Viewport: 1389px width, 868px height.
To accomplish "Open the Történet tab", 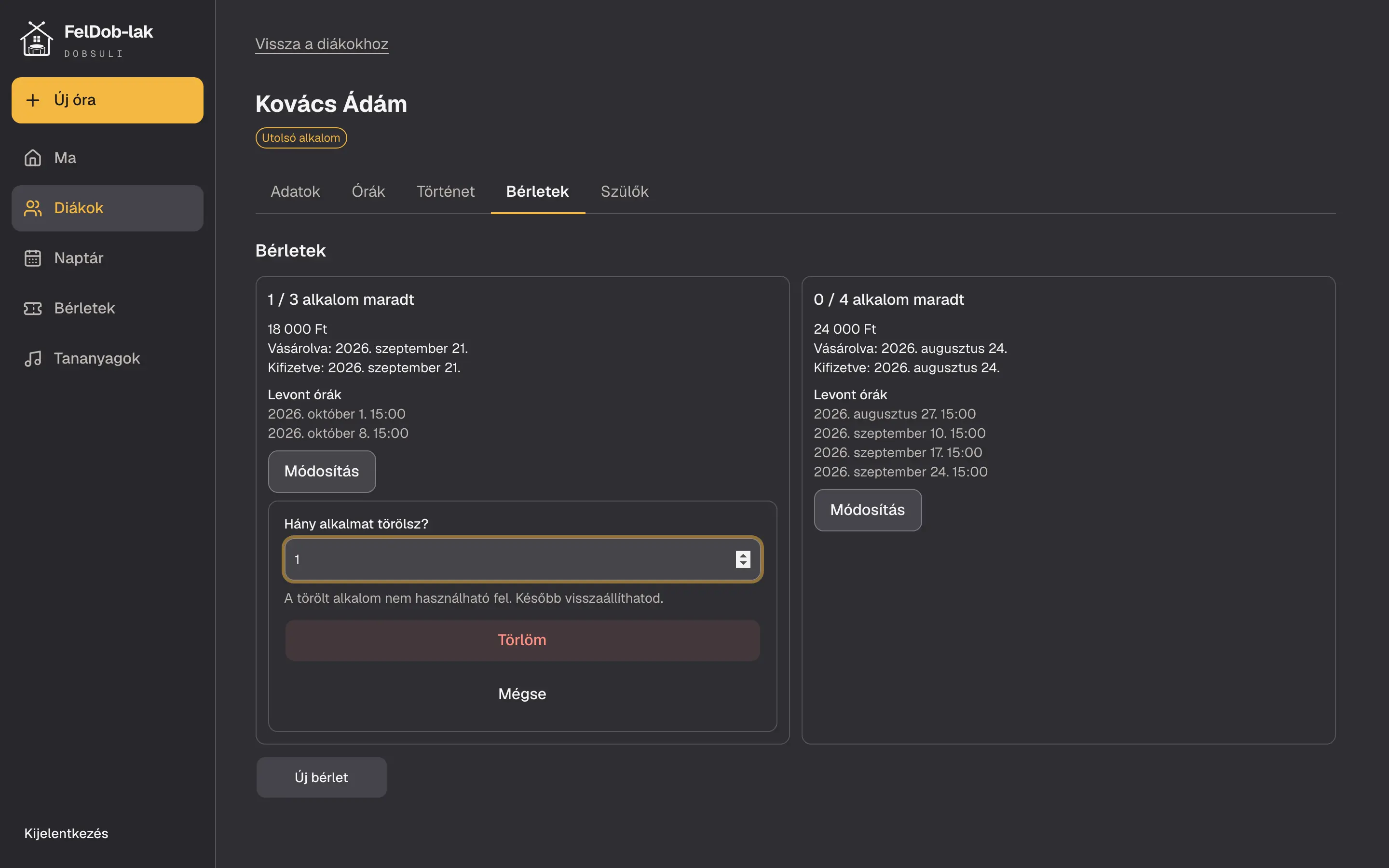I will tap(446, 191).
